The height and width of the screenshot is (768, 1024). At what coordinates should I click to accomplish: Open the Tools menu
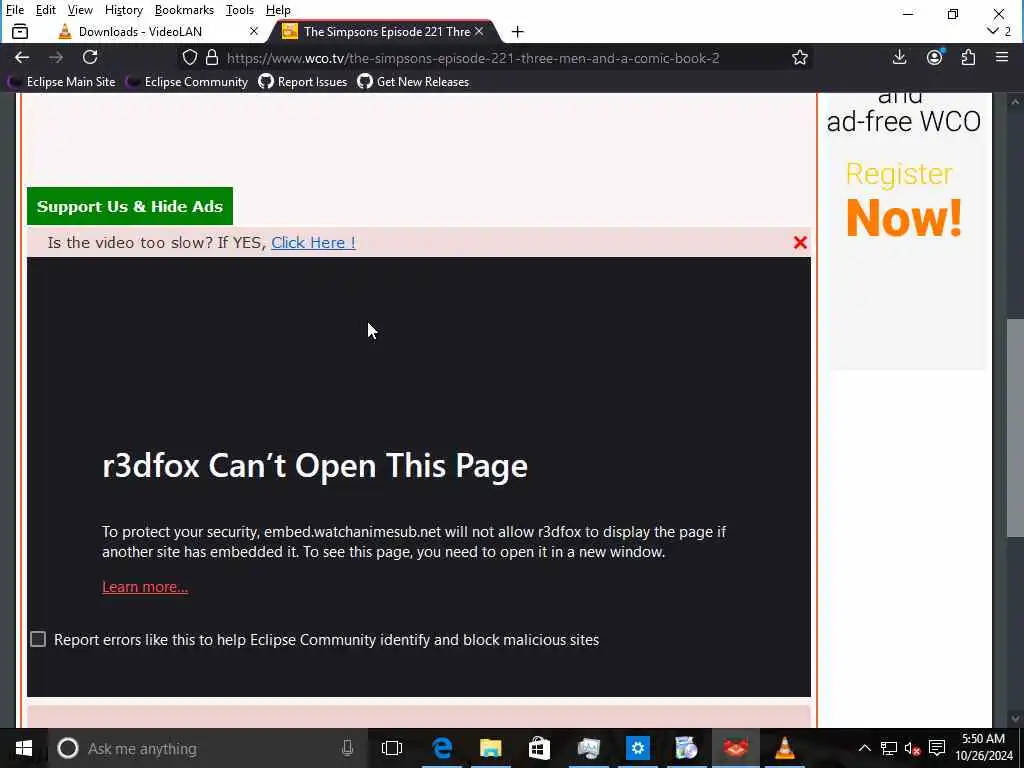click(x=240, y=10)
